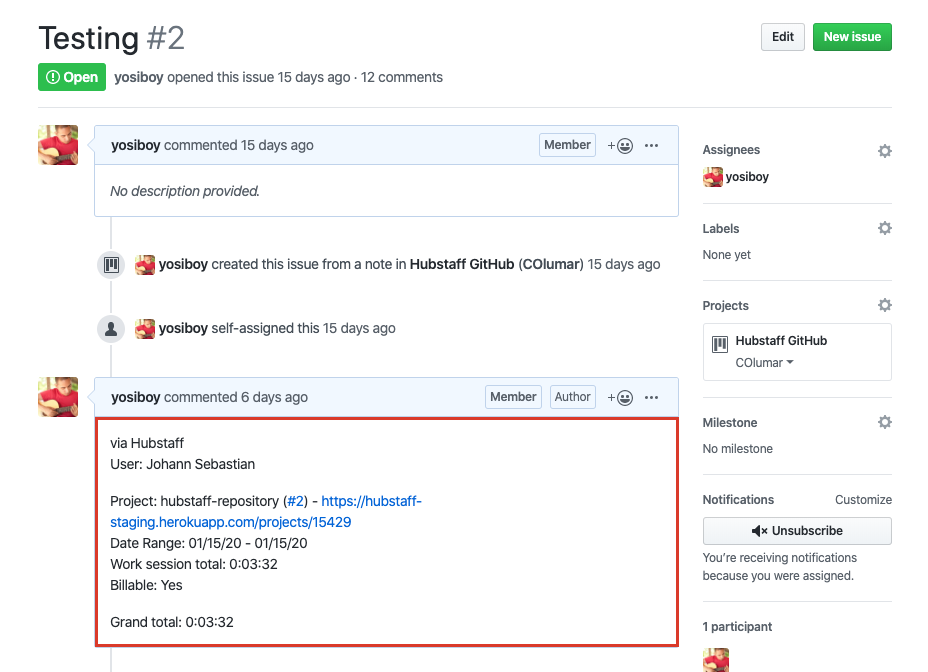
Task: Click the Edit button
Action: coord(782,36)
